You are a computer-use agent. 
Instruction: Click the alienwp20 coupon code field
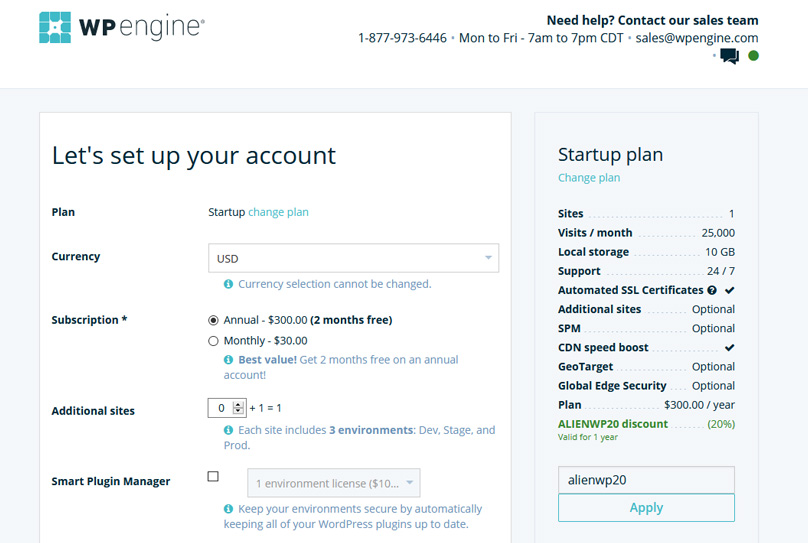[x=646, y=479]
